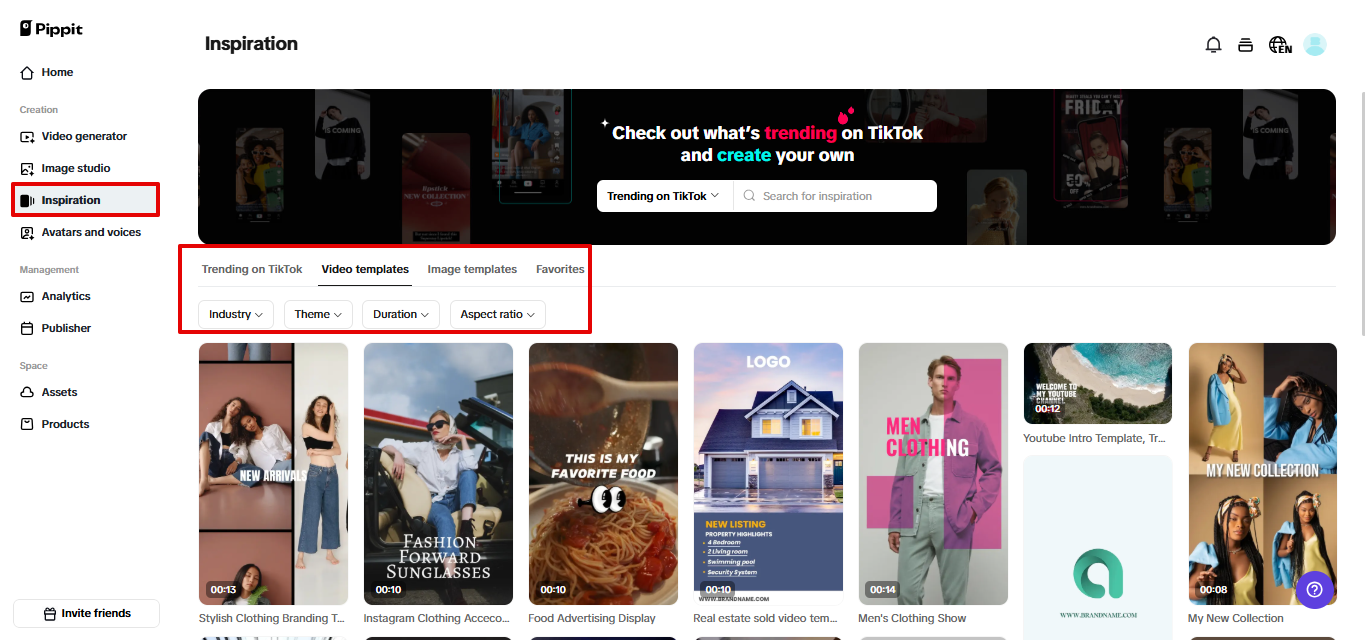Click the 'Youtube Intro Template, Tr...' title
Screen dimensions: 1365x640
(1094, 438)
